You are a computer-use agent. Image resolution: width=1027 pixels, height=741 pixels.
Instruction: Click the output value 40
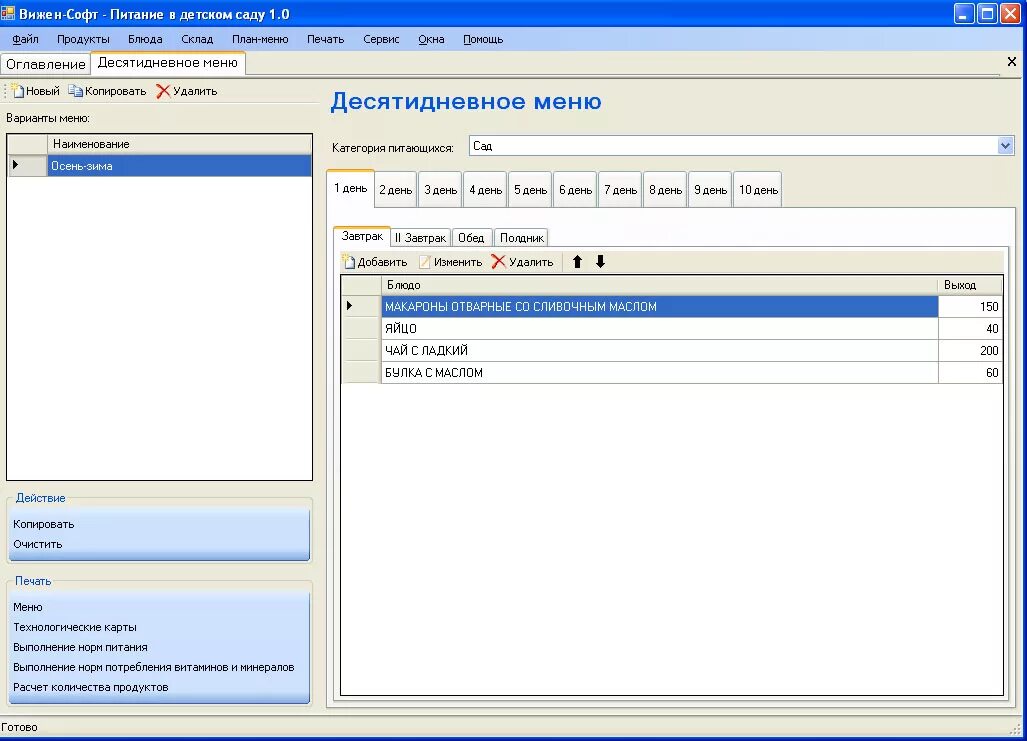[970, 328]
